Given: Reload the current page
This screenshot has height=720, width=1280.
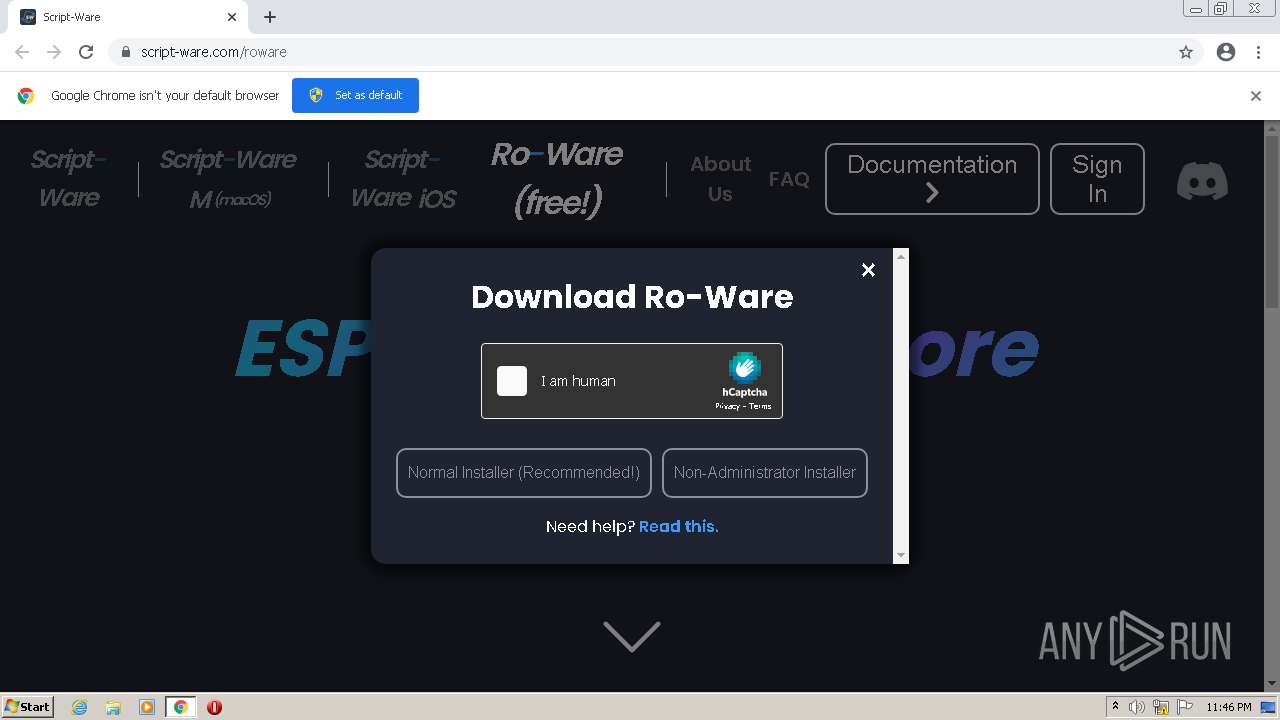Looking at the screenshot, I should [x=86, y=52].
